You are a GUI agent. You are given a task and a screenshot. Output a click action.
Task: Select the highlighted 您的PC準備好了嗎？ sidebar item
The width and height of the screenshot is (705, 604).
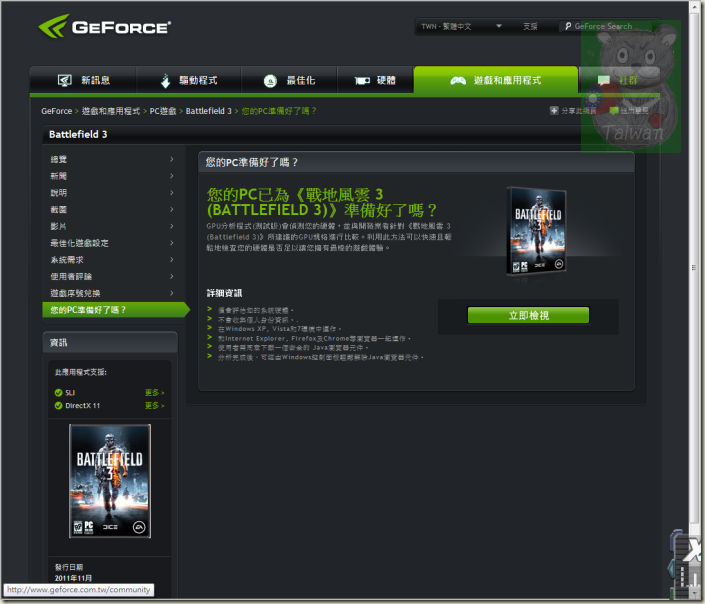[116, 310]
